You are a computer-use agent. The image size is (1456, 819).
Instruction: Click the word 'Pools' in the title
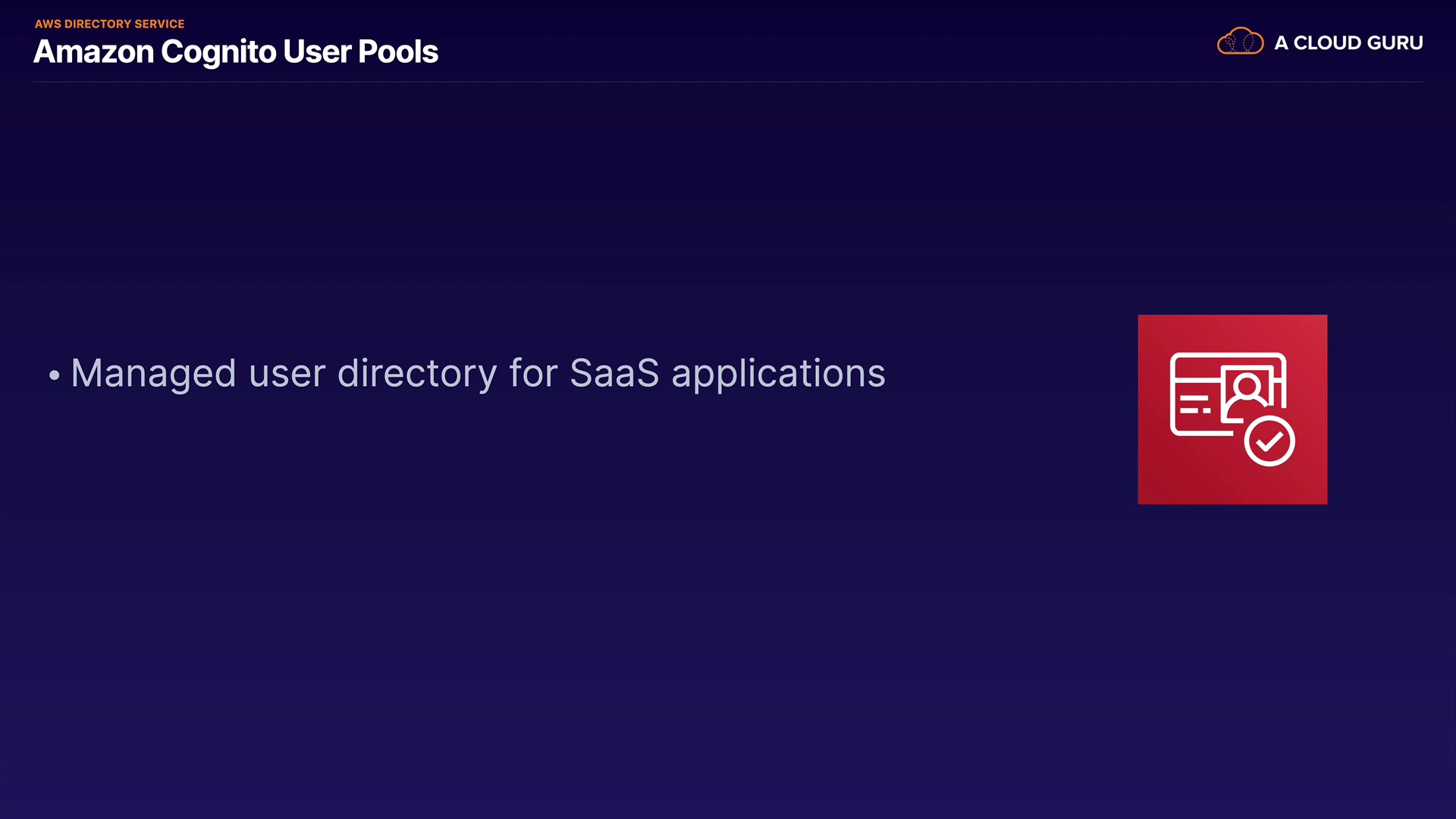(397, 52)
